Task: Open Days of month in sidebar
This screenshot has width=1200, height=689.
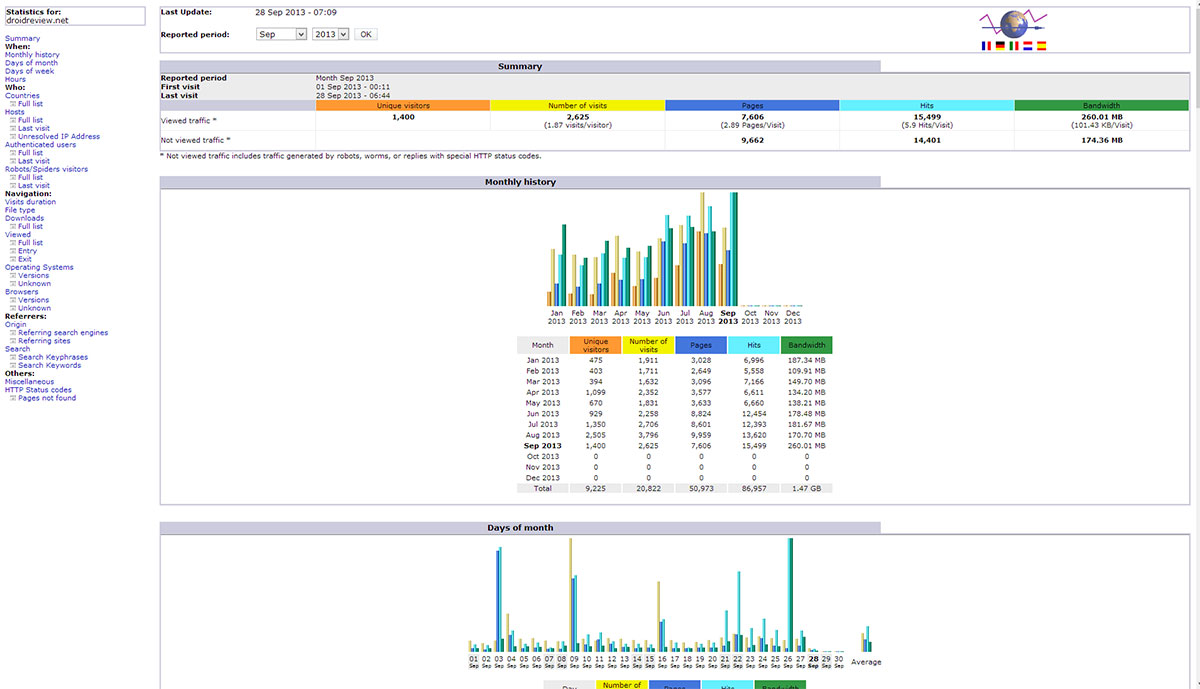Action: pyautogui.click(x=31, y=63)
